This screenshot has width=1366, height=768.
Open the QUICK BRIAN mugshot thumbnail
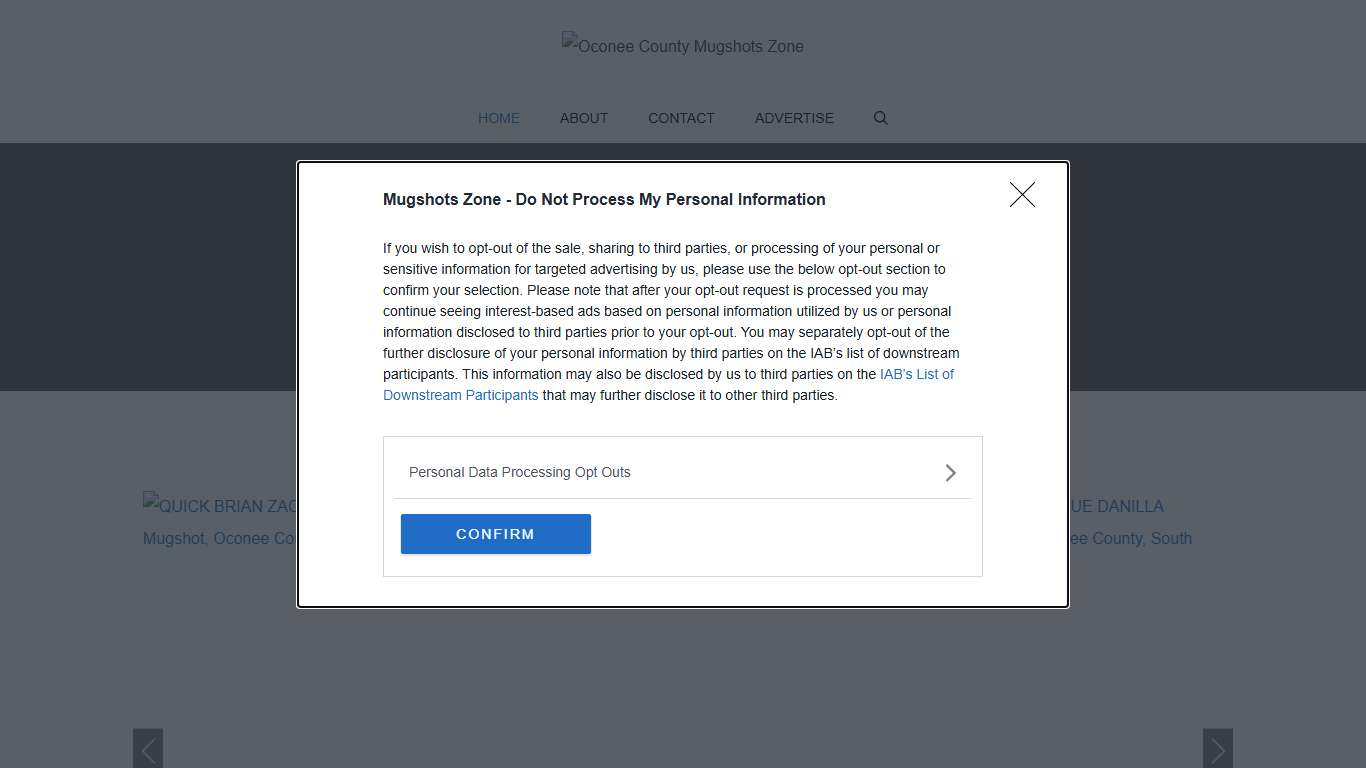click(x=220, y=507)
